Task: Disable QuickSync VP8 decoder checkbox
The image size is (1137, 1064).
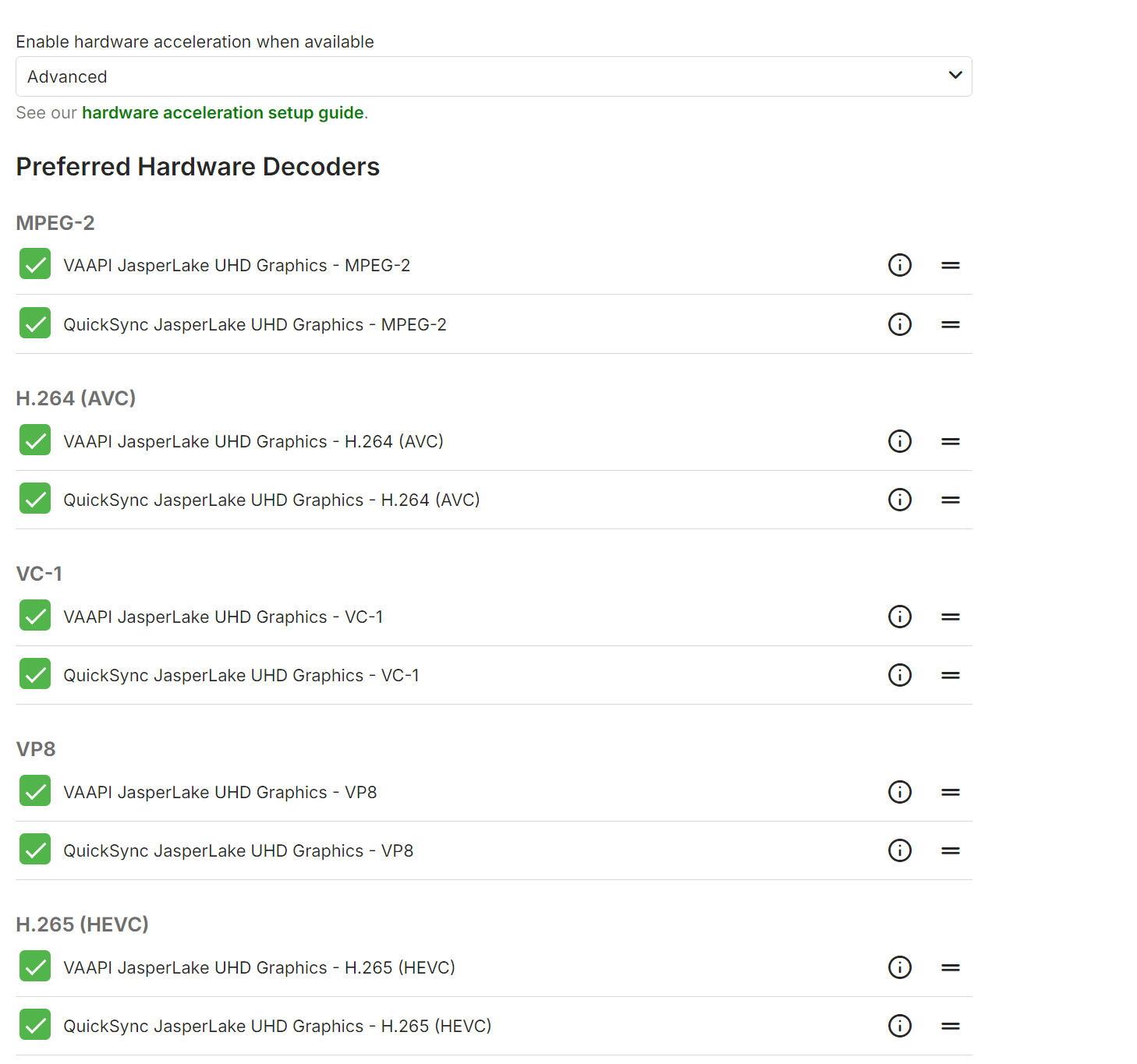Action: tap(35, 850)
